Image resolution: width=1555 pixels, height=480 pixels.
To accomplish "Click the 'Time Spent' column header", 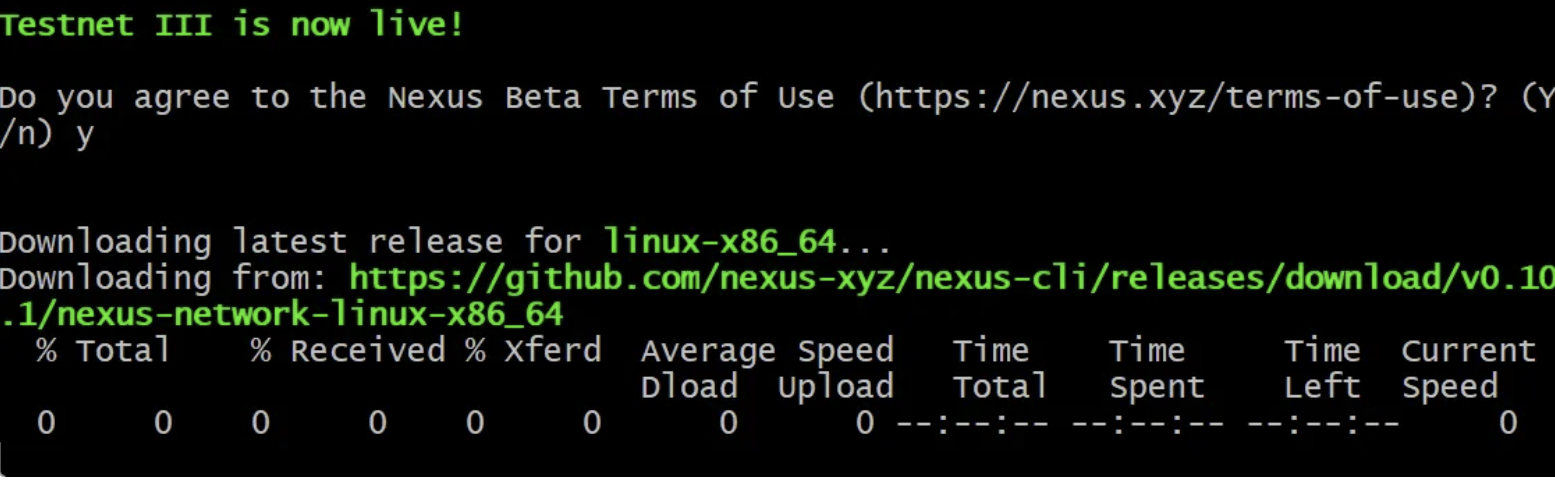I will (1156, 369).
